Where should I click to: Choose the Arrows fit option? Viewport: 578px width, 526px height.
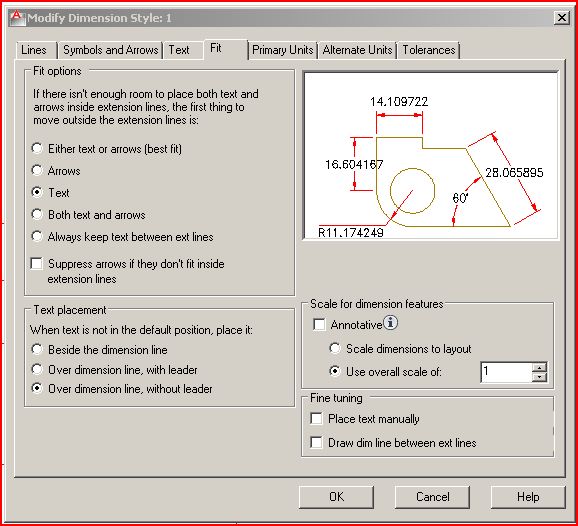37,170
